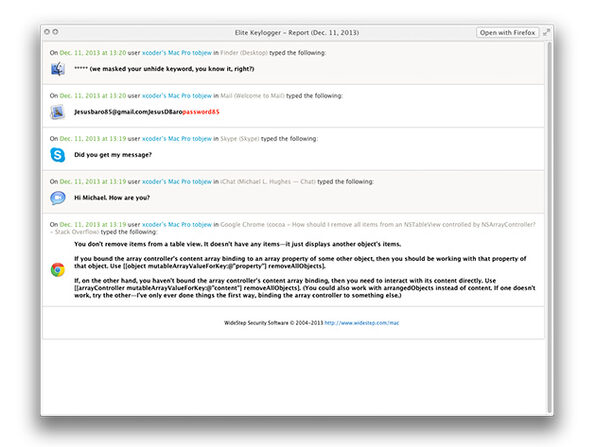Click the Google Chrome icon in last entry
The height and width of the screenshot is (447, 596).
tap(58, 269)
